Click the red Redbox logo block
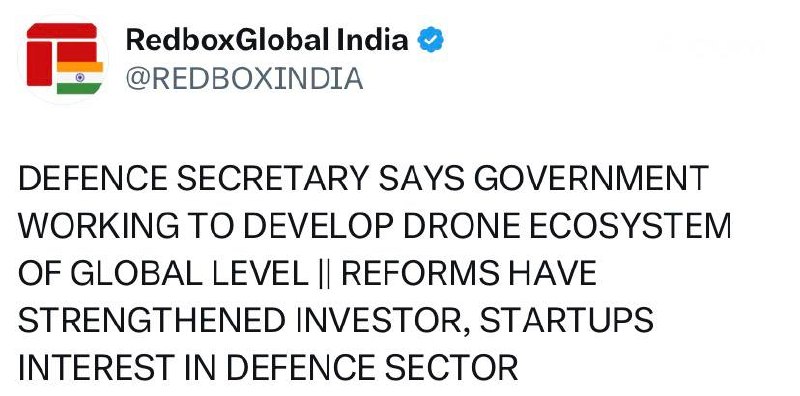The image size is (800, 396). pos(62,54)
